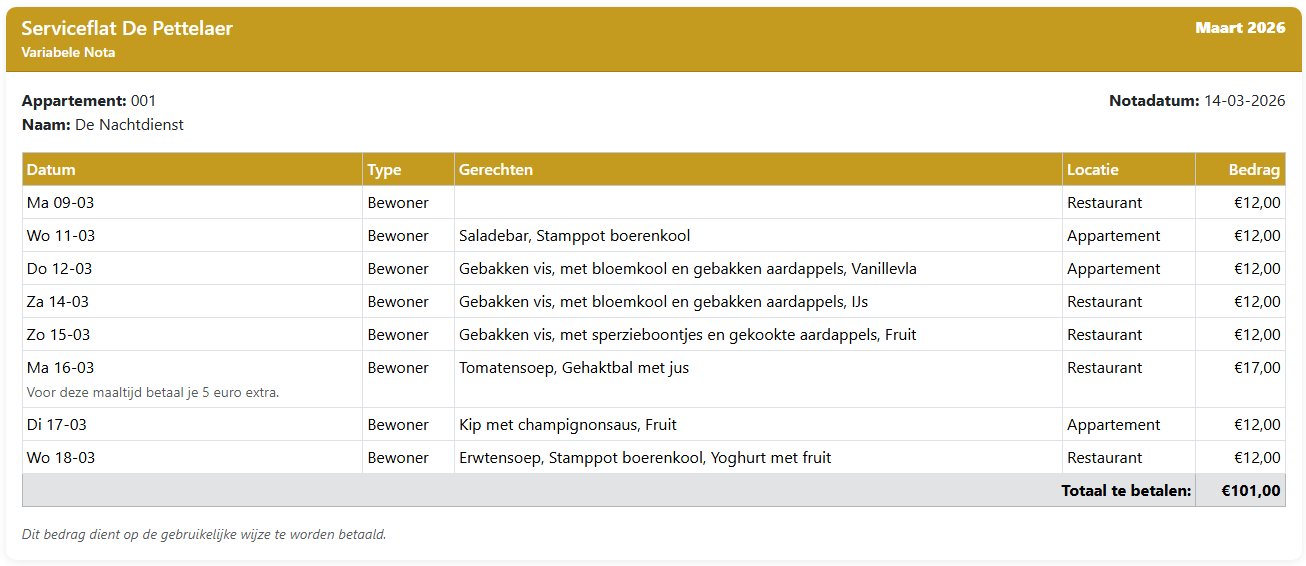Screen dimensions: 1306x566
Task: Click the footer payment instruction note
Action: point(204,534)
